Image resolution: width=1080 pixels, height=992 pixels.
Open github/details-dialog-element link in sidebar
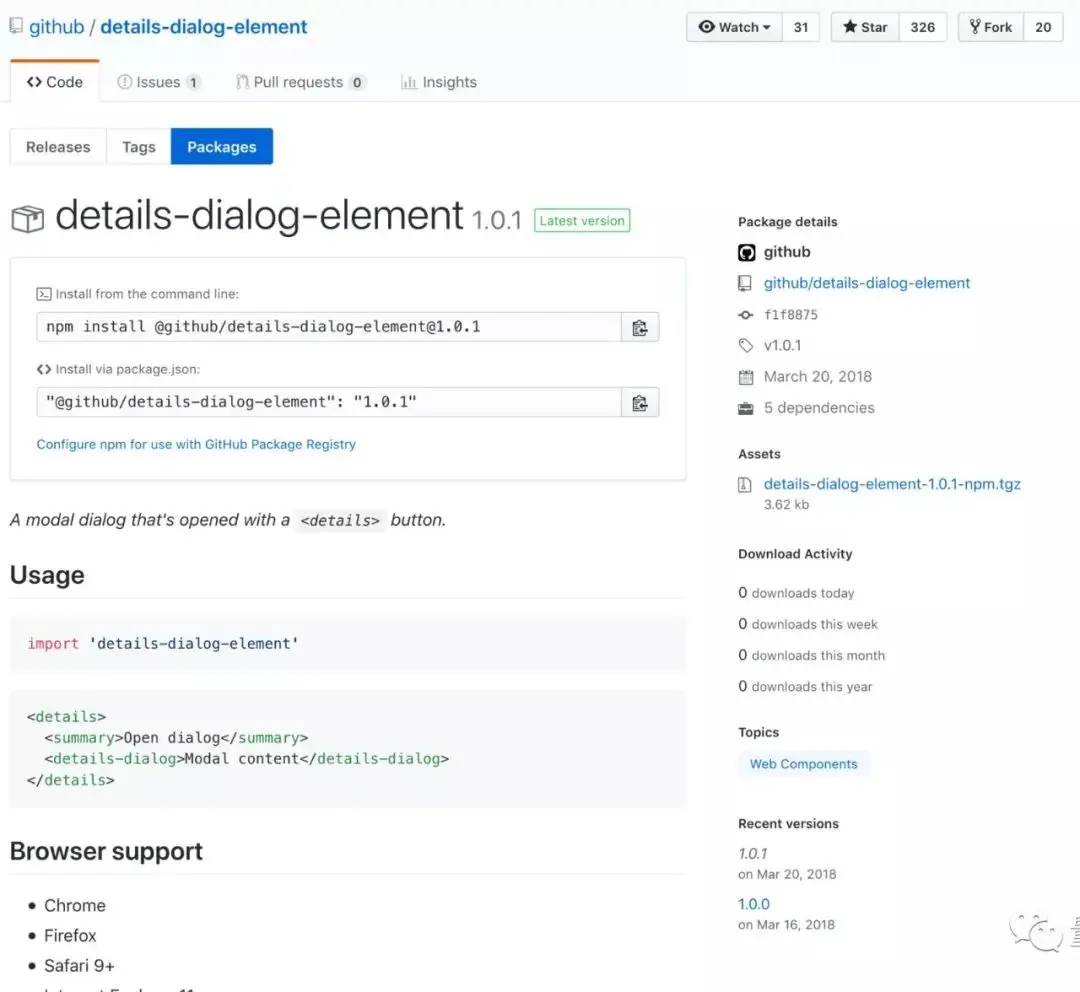[866, 283]
